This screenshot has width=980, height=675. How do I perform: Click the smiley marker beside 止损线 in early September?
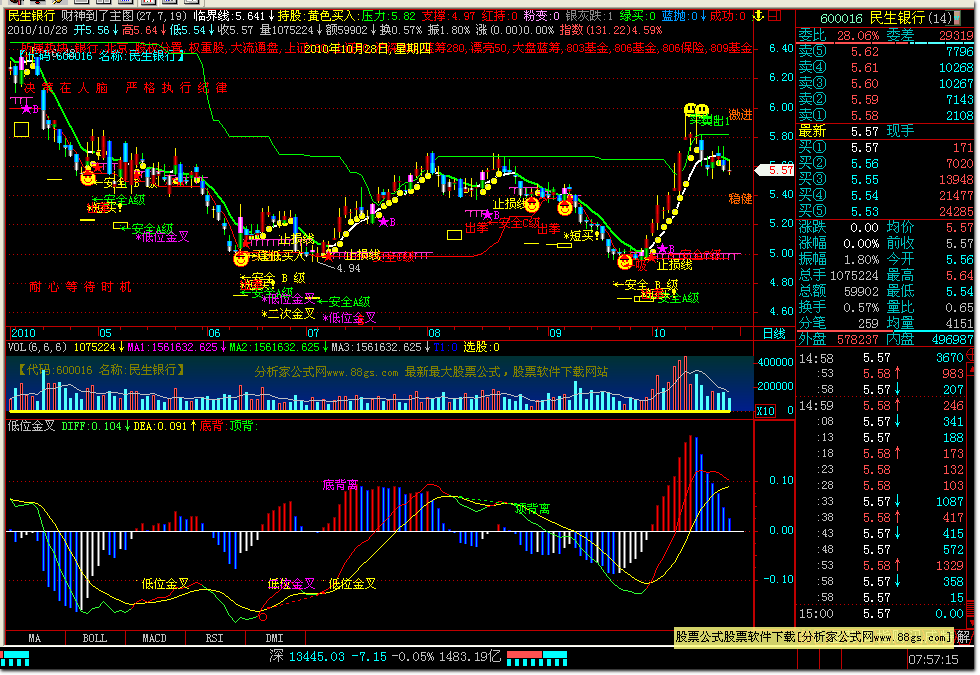[532, 204]
